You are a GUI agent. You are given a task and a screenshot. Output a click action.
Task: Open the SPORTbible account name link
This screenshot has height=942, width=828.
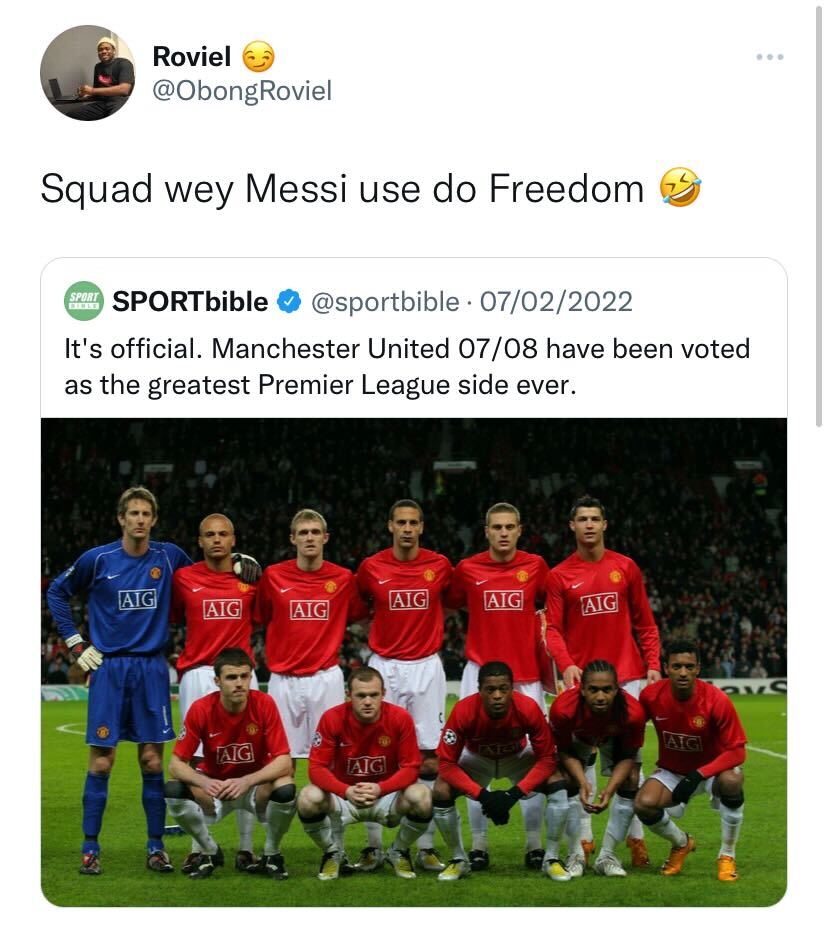click(190, 301)
